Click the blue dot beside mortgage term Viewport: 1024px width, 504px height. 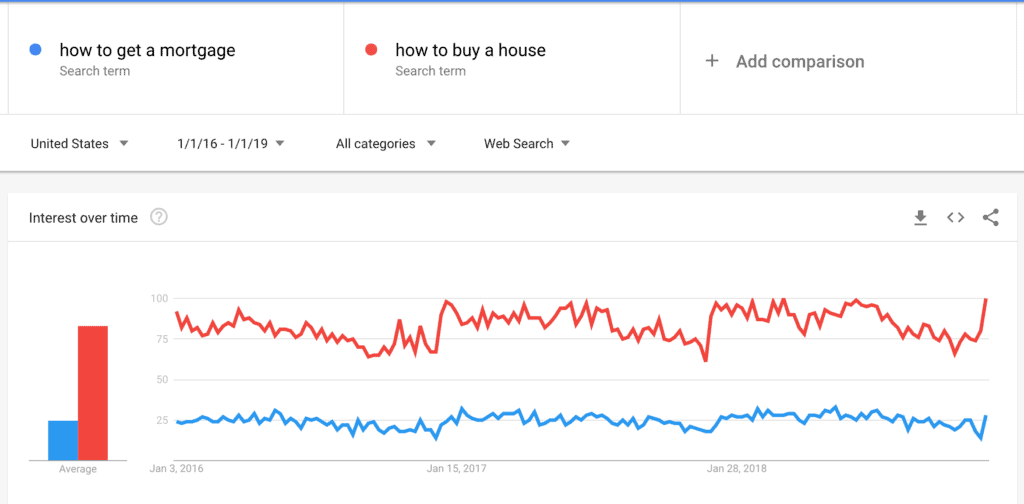click(36, 50)
